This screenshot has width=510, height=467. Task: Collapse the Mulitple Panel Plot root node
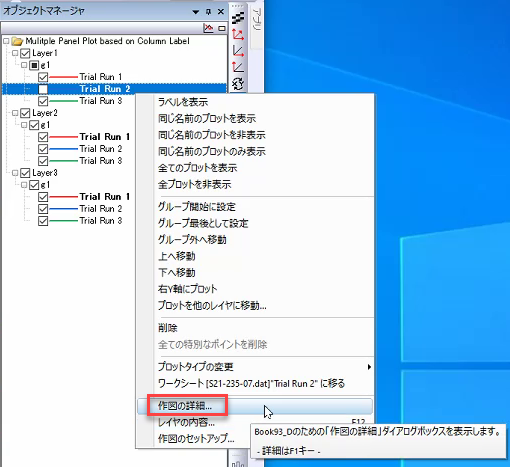pos(6,41)
